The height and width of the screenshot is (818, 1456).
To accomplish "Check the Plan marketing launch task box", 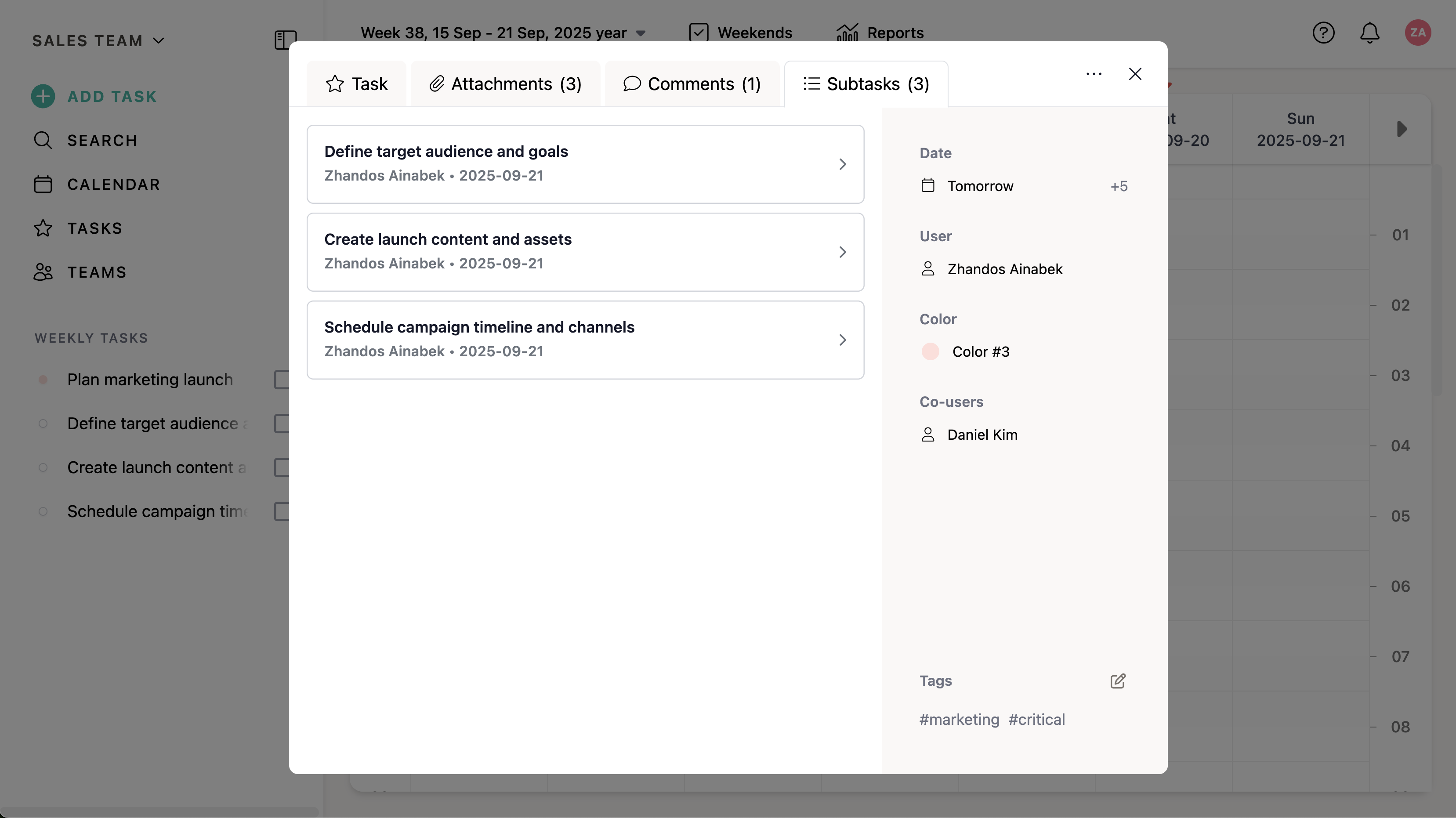I will [282, 380].
